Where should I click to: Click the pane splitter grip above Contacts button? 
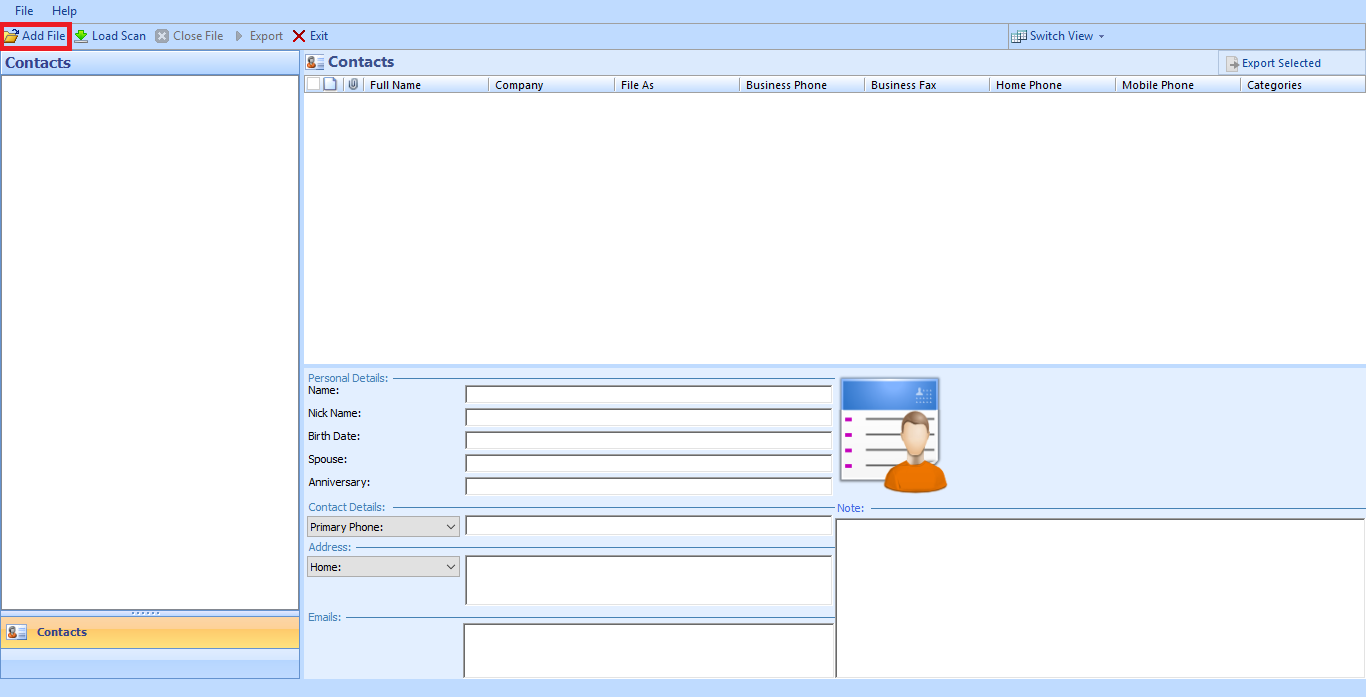(x=146, y=613)
